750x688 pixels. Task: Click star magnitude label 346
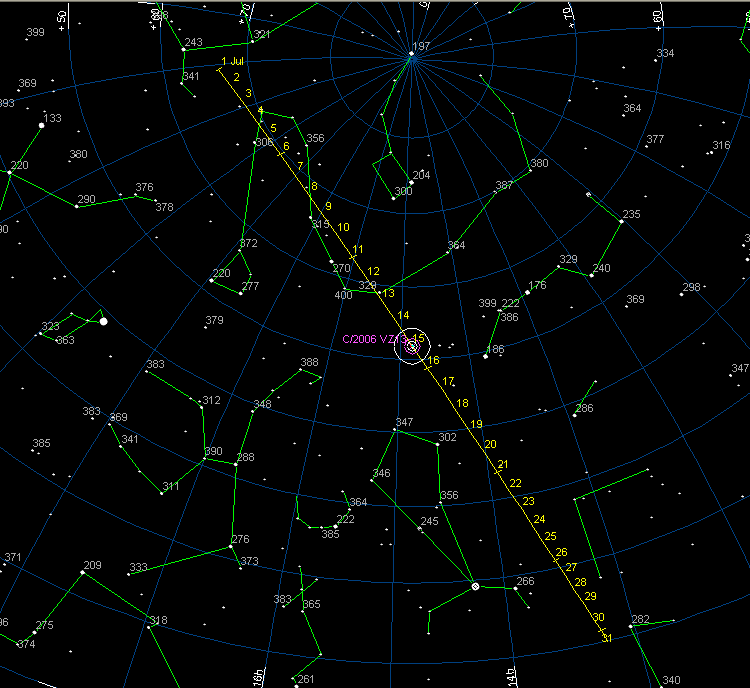click(x=381, y=473)
